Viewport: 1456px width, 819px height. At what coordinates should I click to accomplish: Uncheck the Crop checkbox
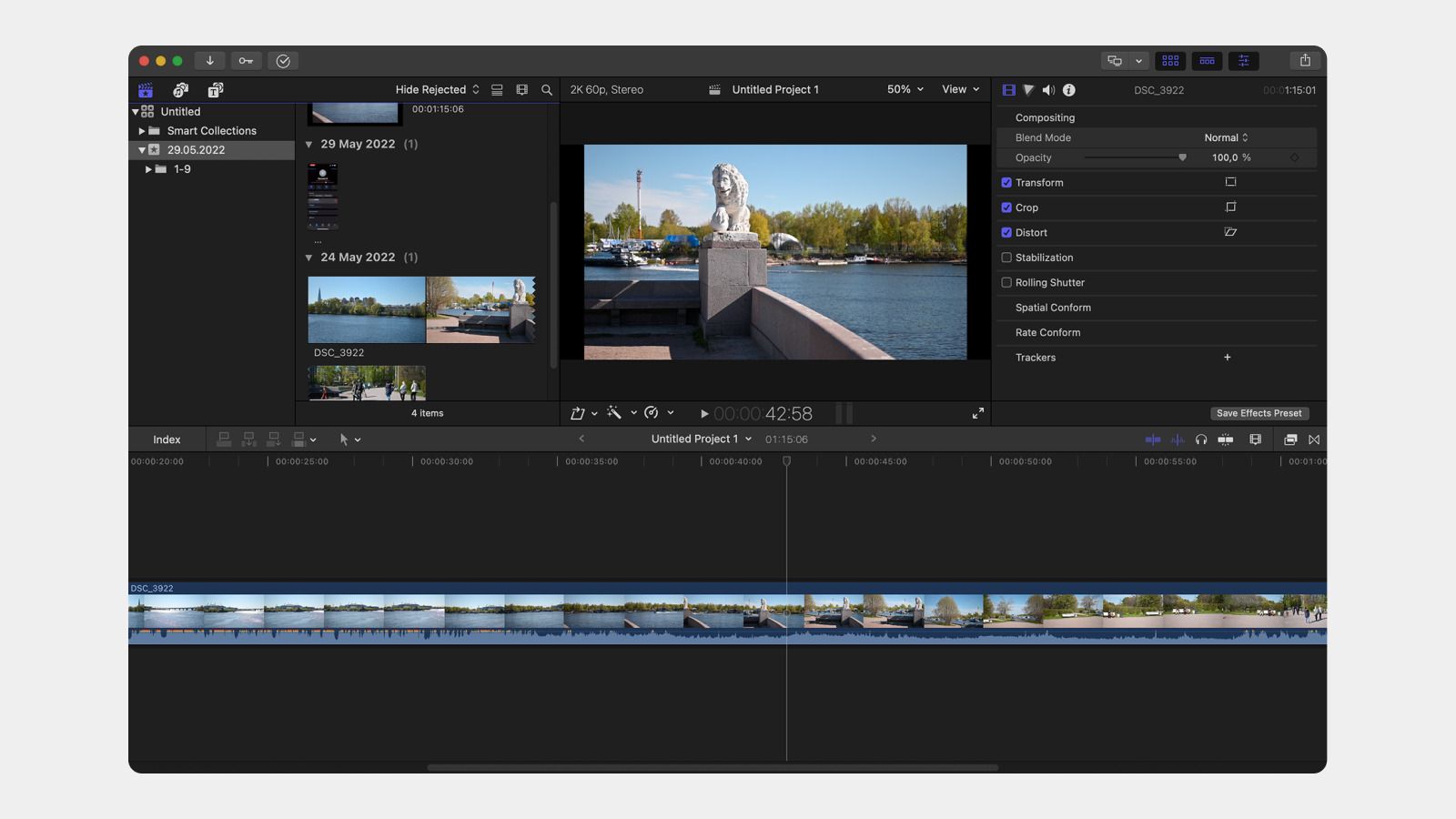pos(1006,207)
